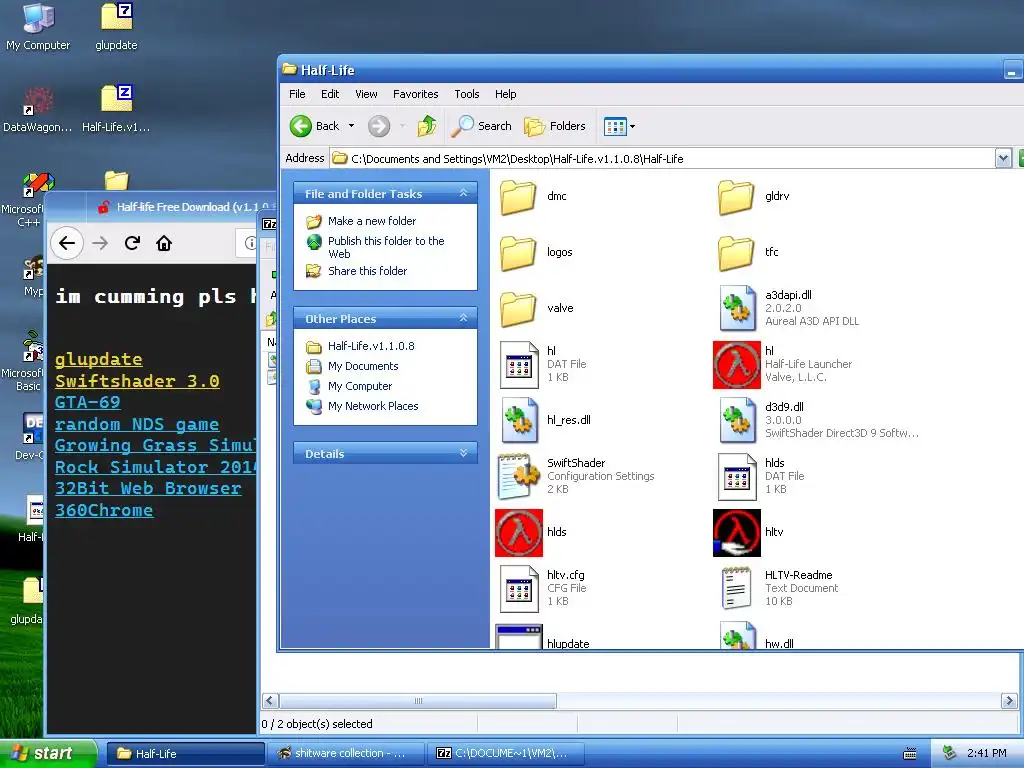Collapse the File and Folder Tasks panel
This screenshot has width=1024, height=768.
click(463, 193)
